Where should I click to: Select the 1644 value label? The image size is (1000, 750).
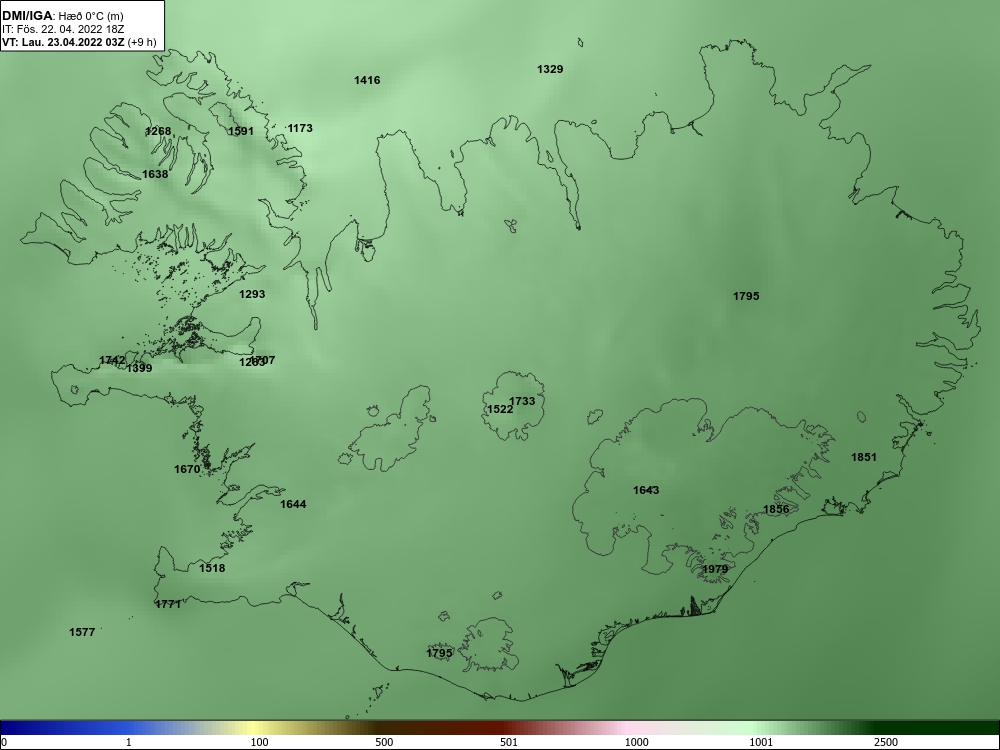tap(293, 504)
